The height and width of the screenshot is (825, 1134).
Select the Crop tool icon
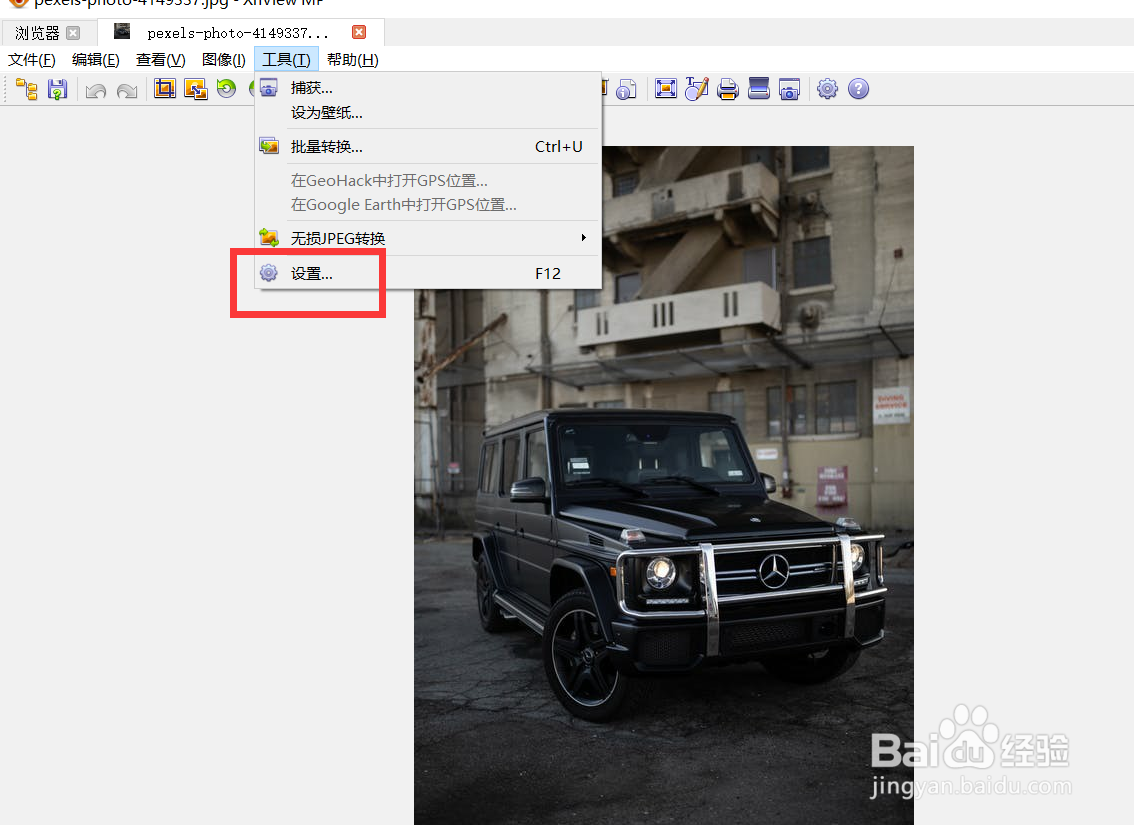165,89
